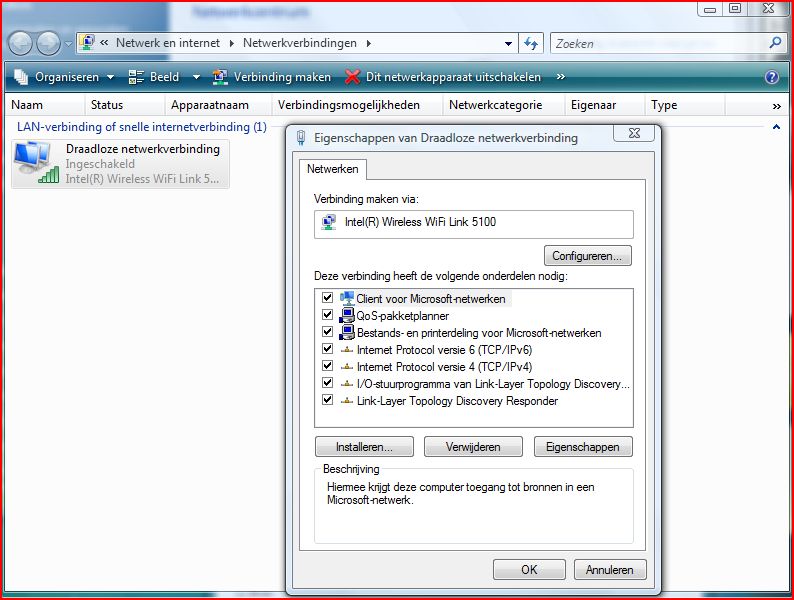This screenshot has height=600, width=794.
Task: Click the Verwijderen button
Action: coord(473,447)
